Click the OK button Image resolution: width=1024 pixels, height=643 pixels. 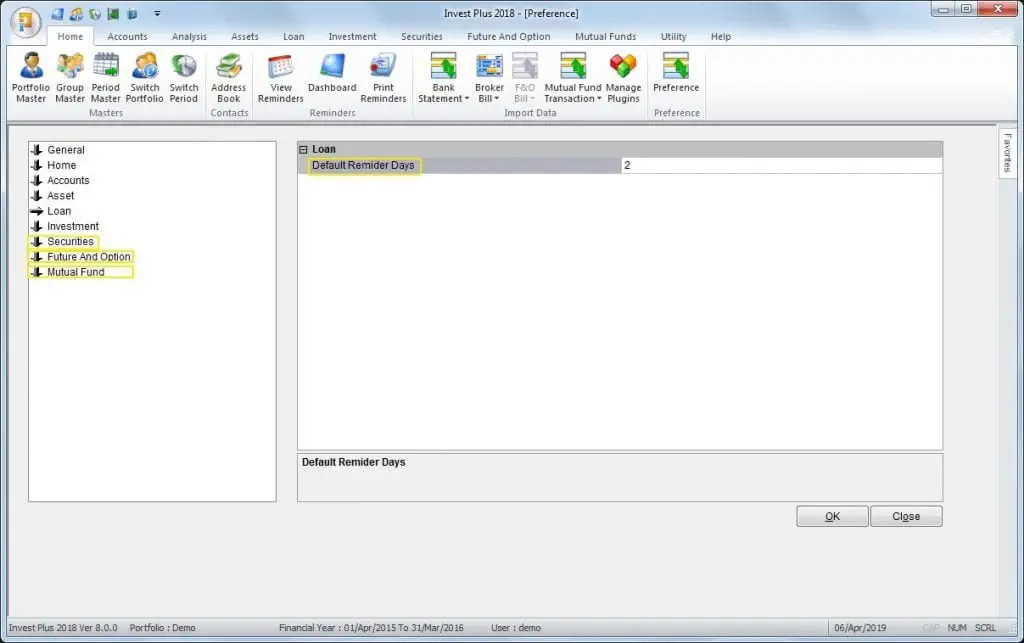coord(832,516)
